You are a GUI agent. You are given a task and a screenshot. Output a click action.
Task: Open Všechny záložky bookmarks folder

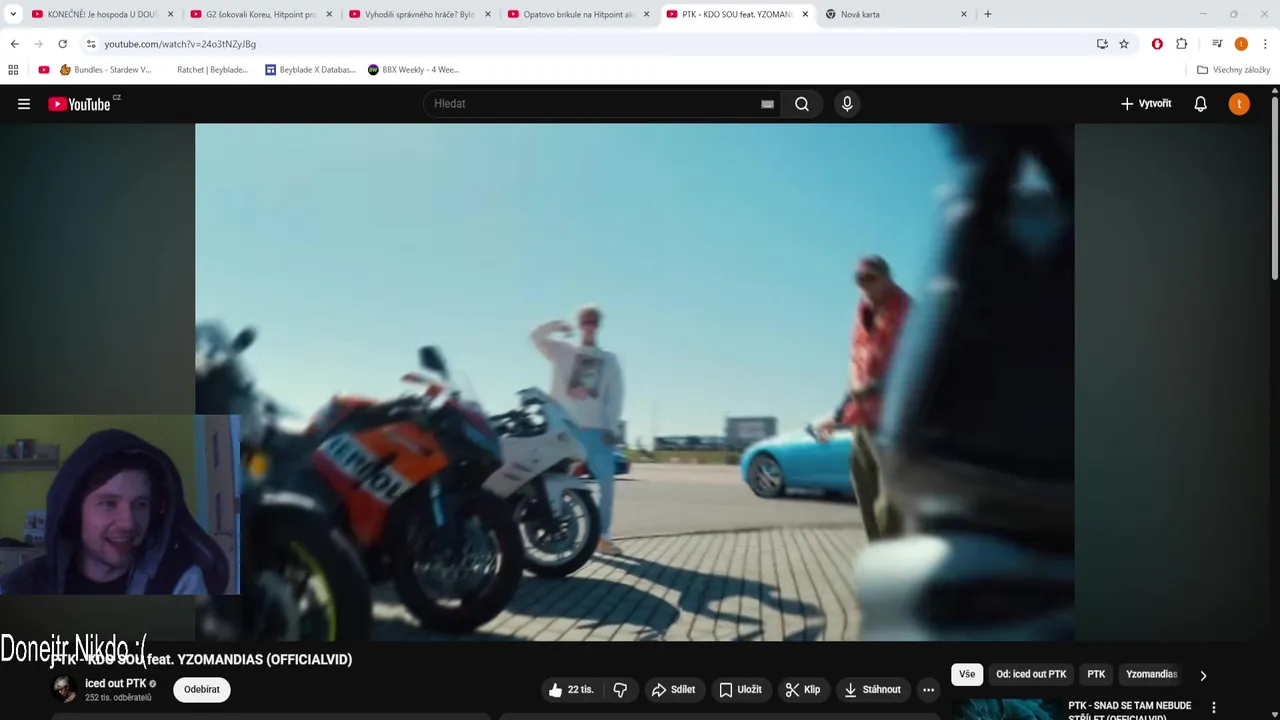[x=1233, y=70]
